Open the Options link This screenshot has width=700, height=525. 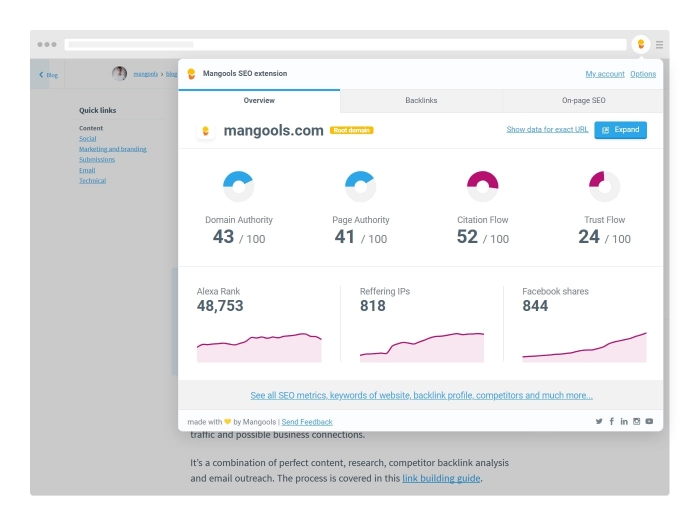tap(643, 74)
